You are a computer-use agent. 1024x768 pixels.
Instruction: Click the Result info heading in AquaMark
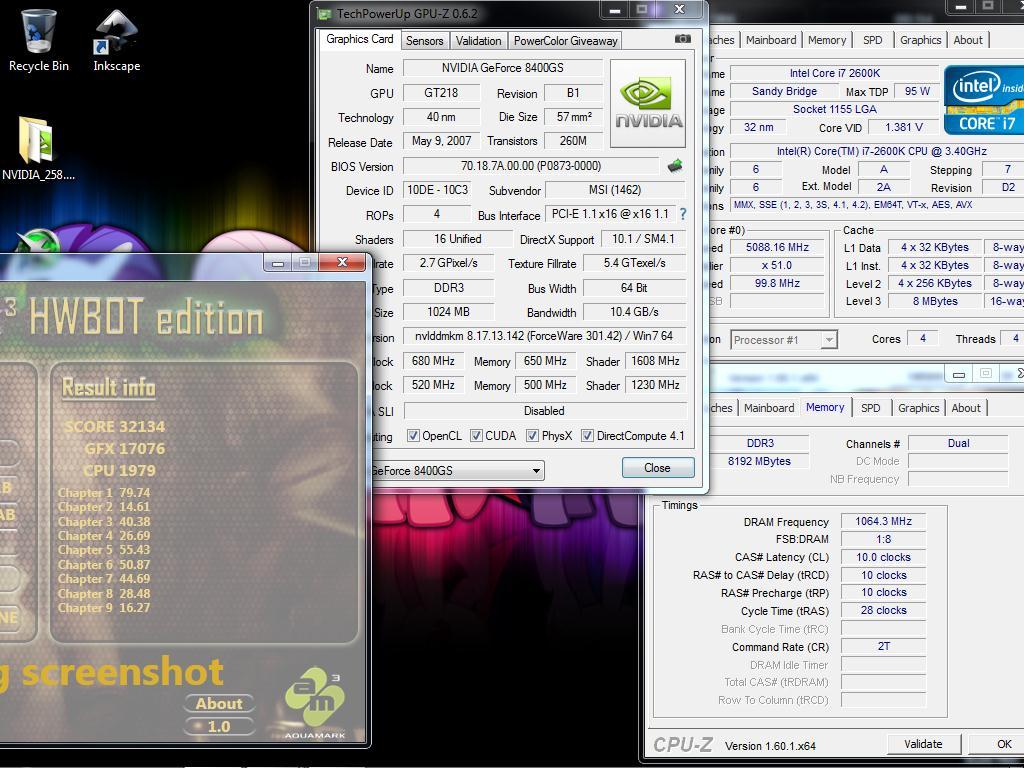108,387
